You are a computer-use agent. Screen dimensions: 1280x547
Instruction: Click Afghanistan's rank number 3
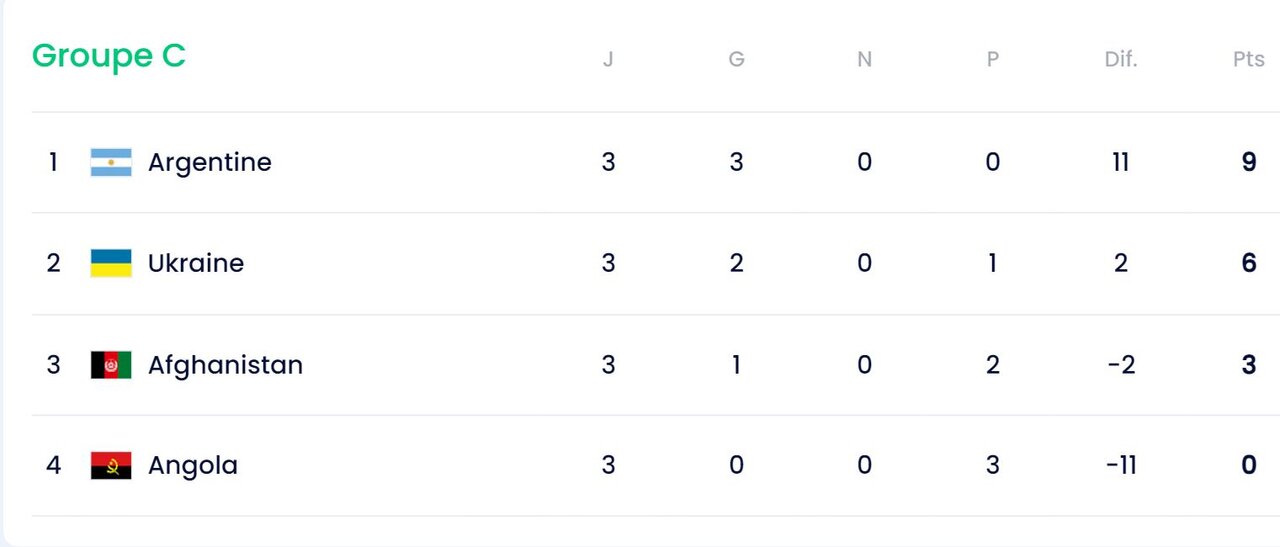point(54,365)
